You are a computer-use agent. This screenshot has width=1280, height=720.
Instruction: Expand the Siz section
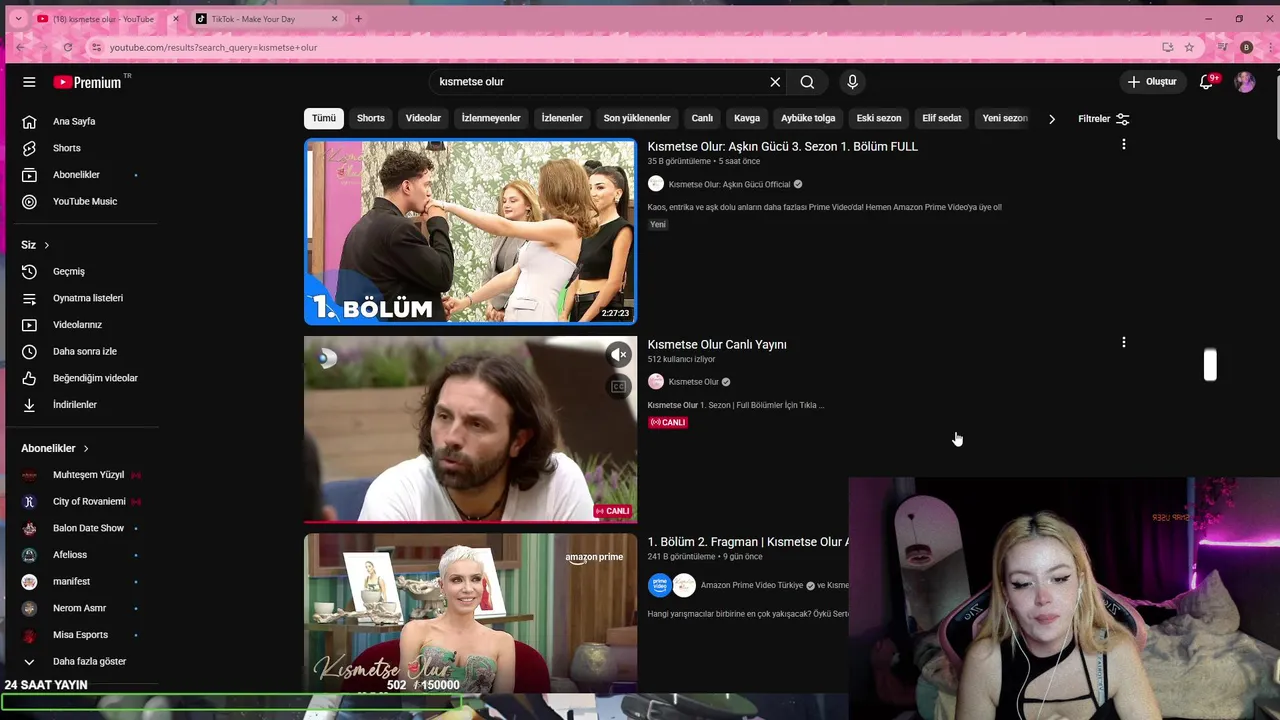click(35, 245)
